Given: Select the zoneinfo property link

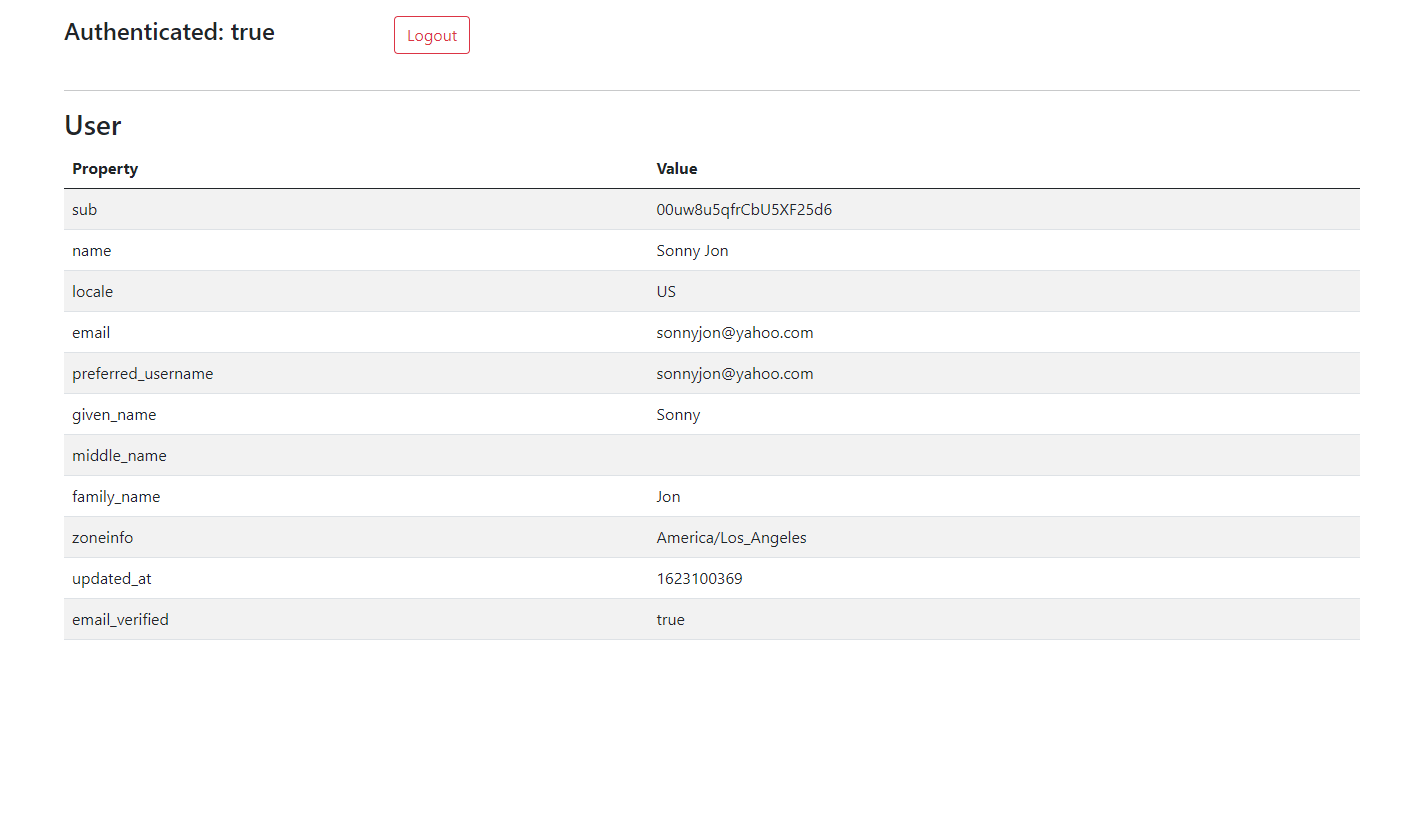Looking at the screenshot, I should (102, 537).
